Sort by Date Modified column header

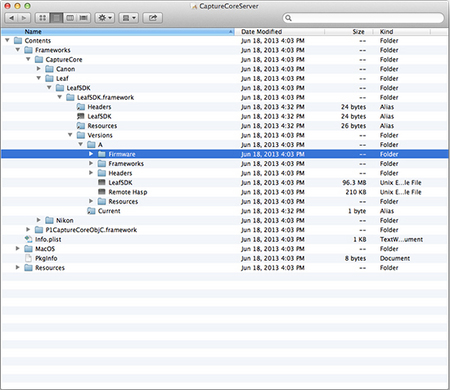click(280, 32)
